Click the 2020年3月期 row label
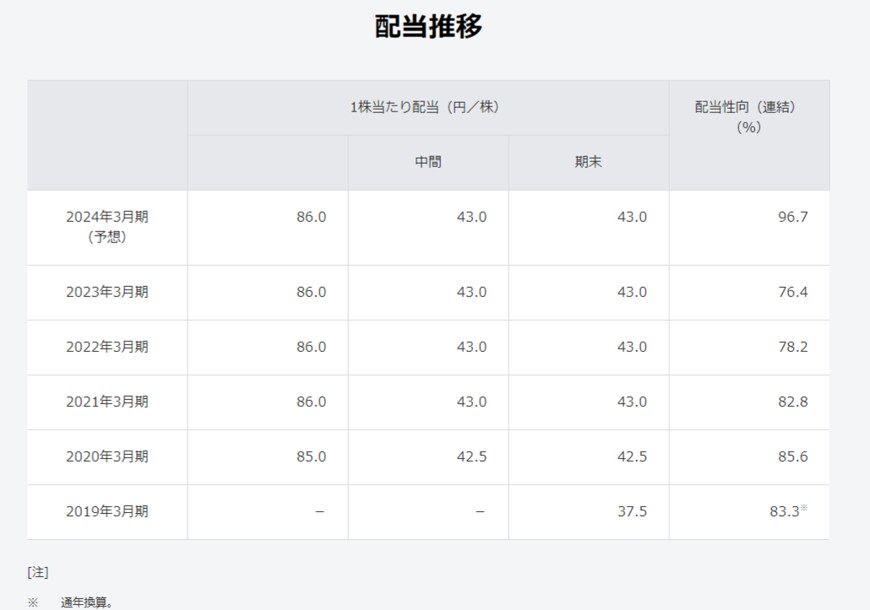This screenshot has height=610, width=870. pos(107,457)
